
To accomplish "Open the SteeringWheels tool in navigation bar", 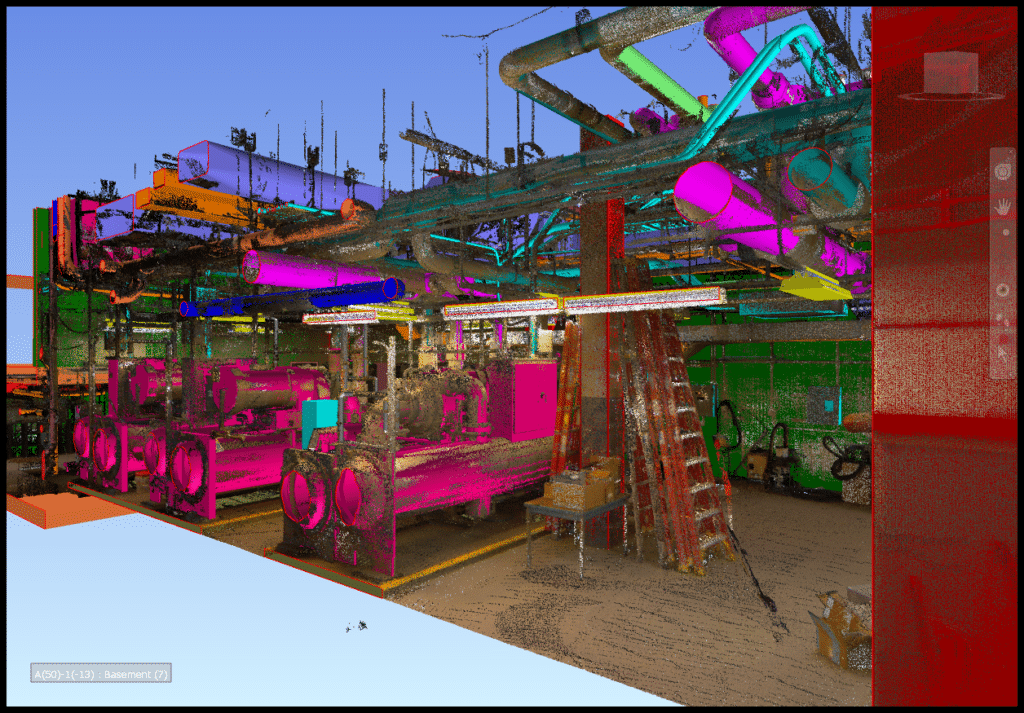I will [x=1003, y=171].
